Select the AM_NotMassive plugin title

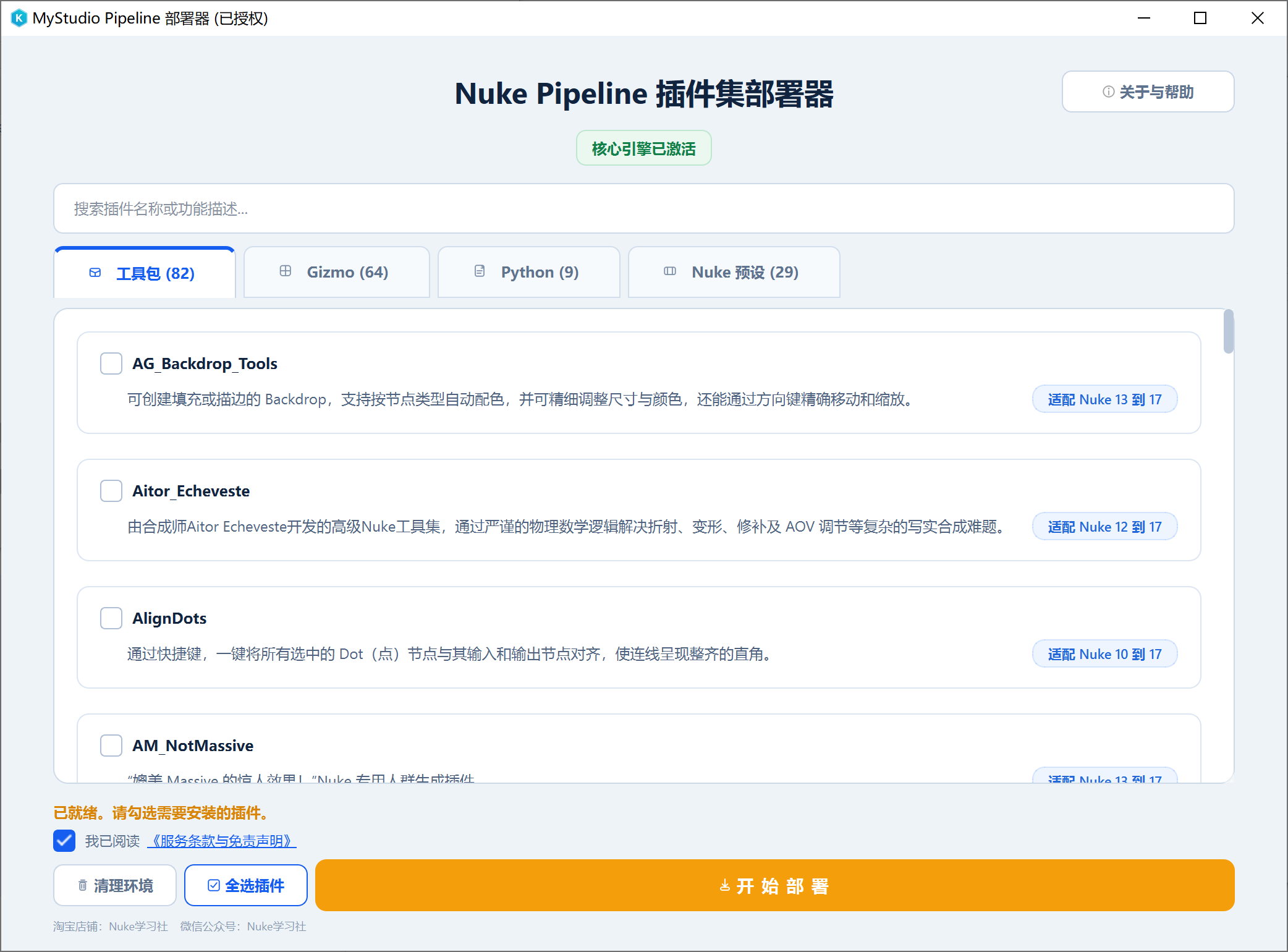click(193, 746)
